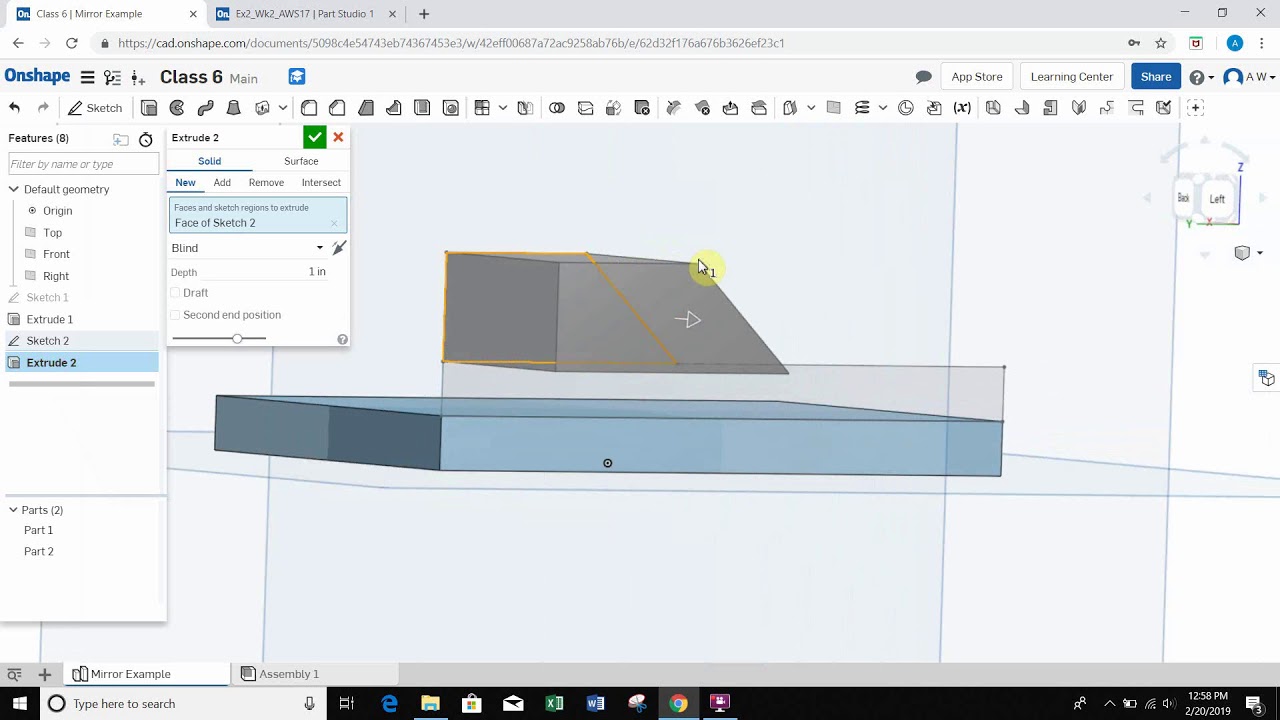
Task: Collapse the Parts (2) list
Action: [13, 510]
